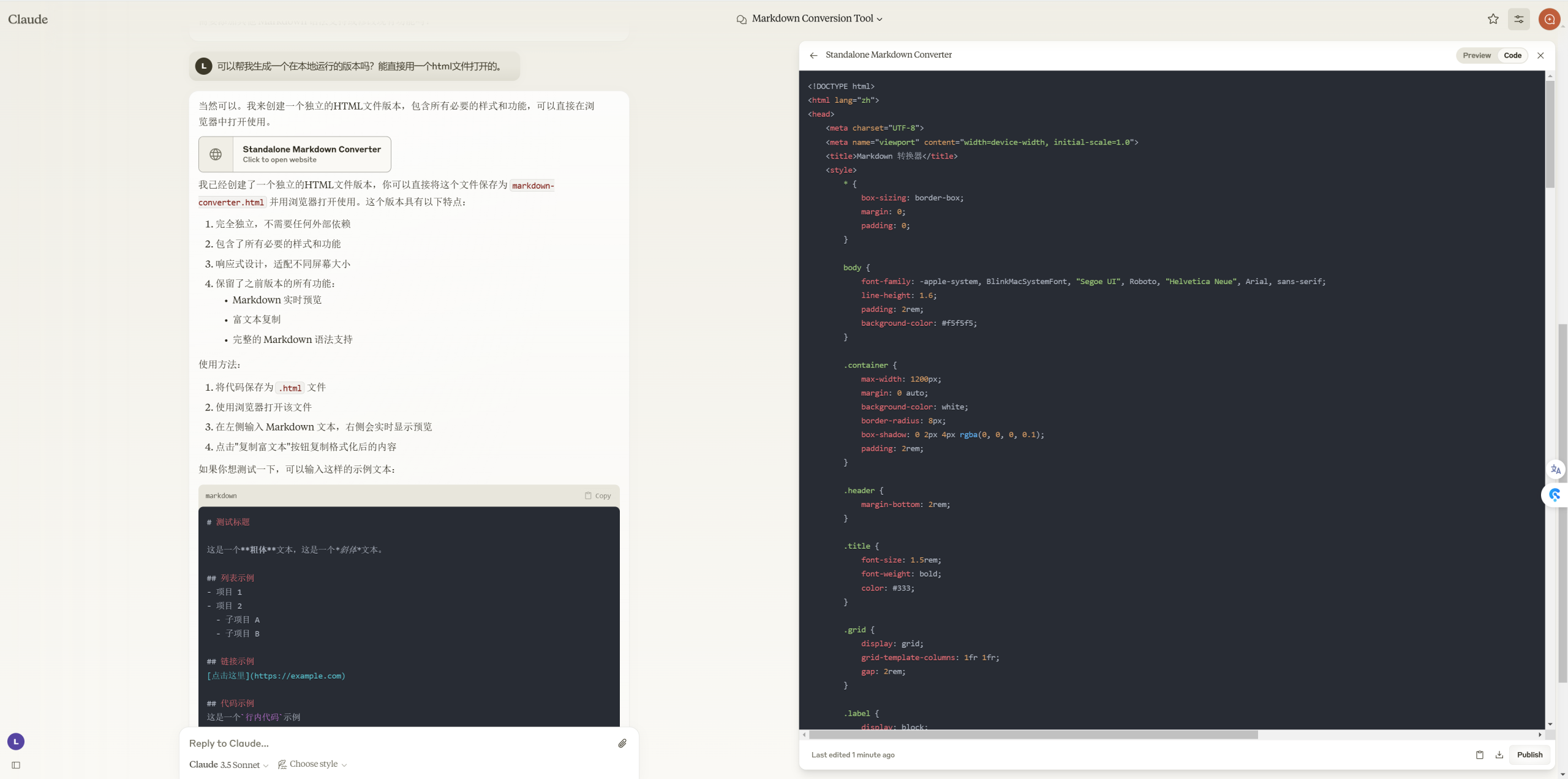The image size is (1568, 779).
Task: Download the artifact file
Action: (x=1499, y=755)
